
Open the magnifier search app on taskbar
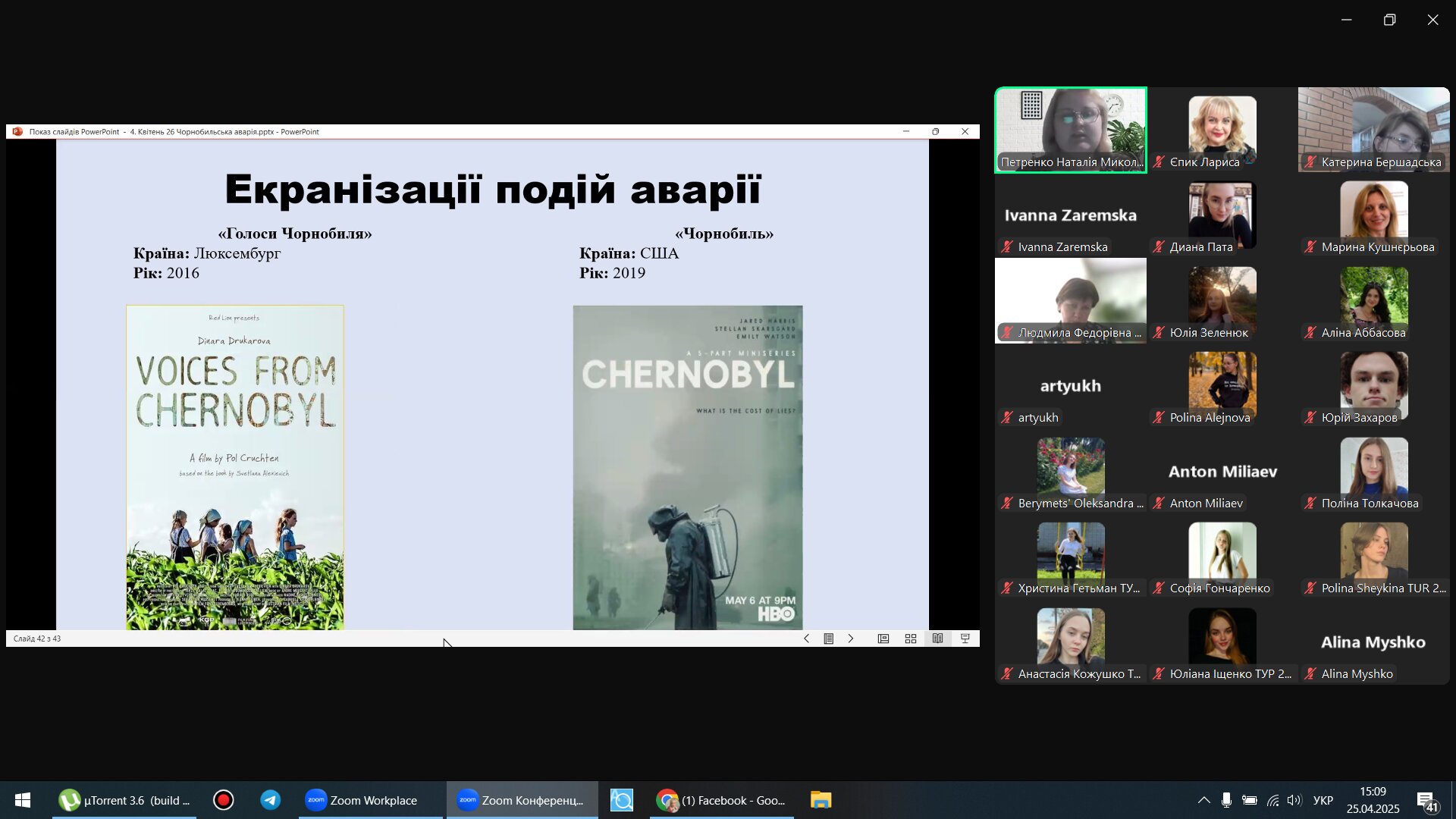tap(622, 800)
